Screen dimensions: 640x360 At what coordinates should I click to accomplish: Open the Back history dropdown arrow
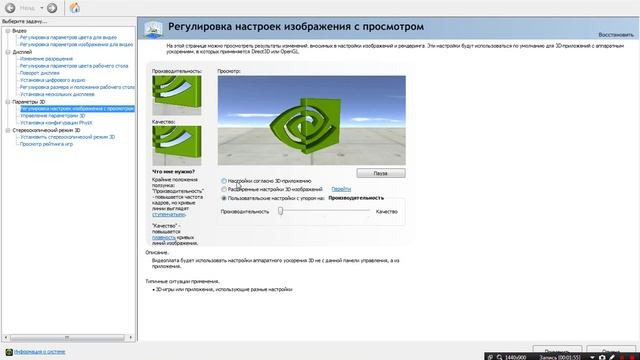tap(42, 8)
